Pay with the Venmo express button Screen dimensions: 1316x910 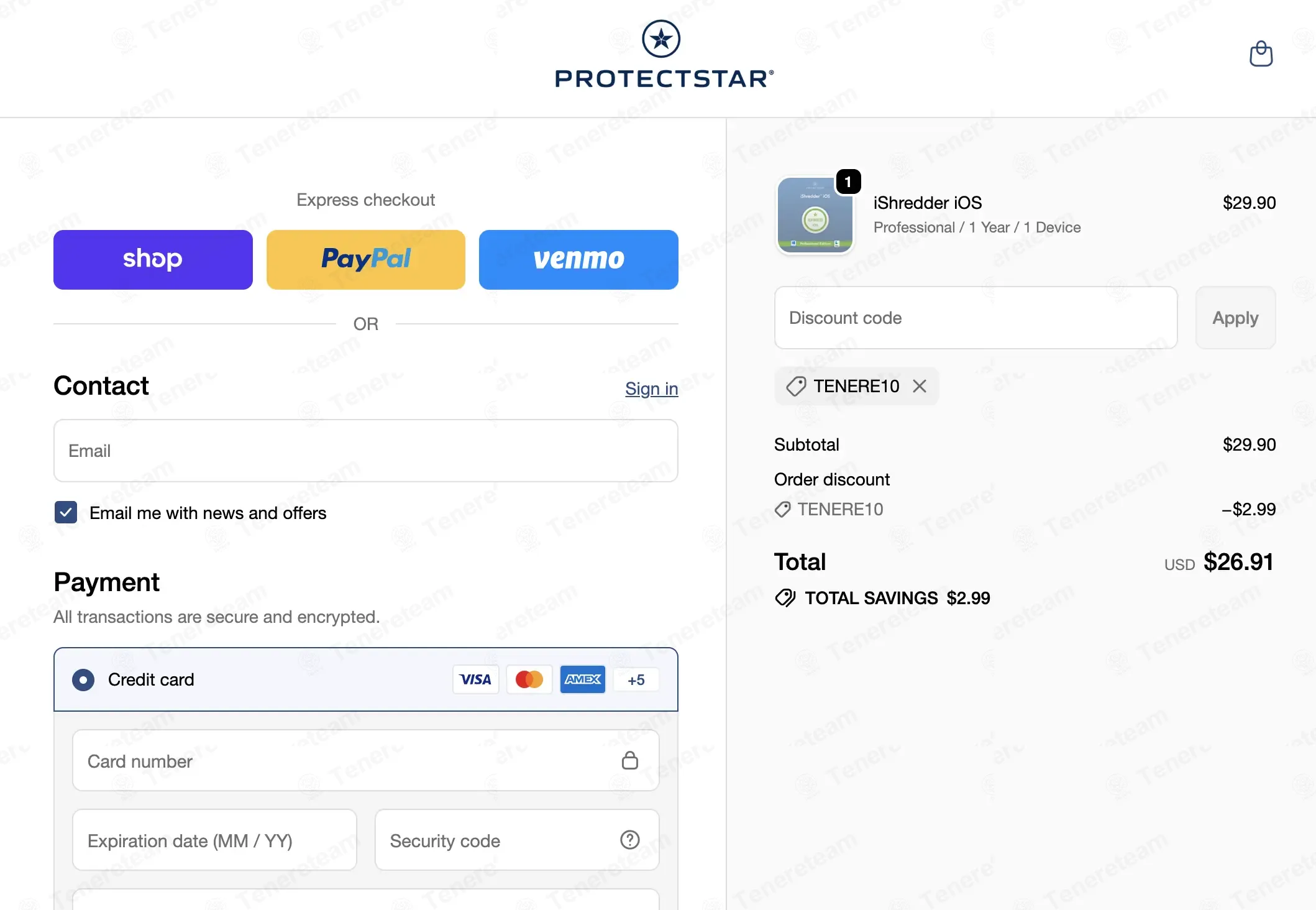578,260
